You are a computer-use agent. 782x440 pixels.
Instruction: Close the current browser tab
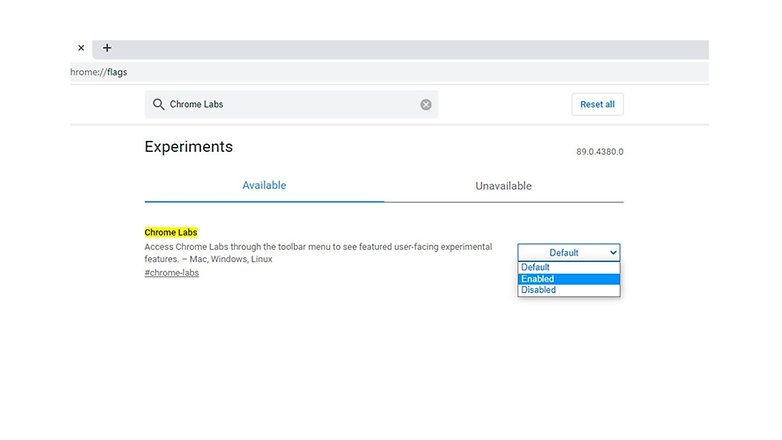(x=81, y=48)
